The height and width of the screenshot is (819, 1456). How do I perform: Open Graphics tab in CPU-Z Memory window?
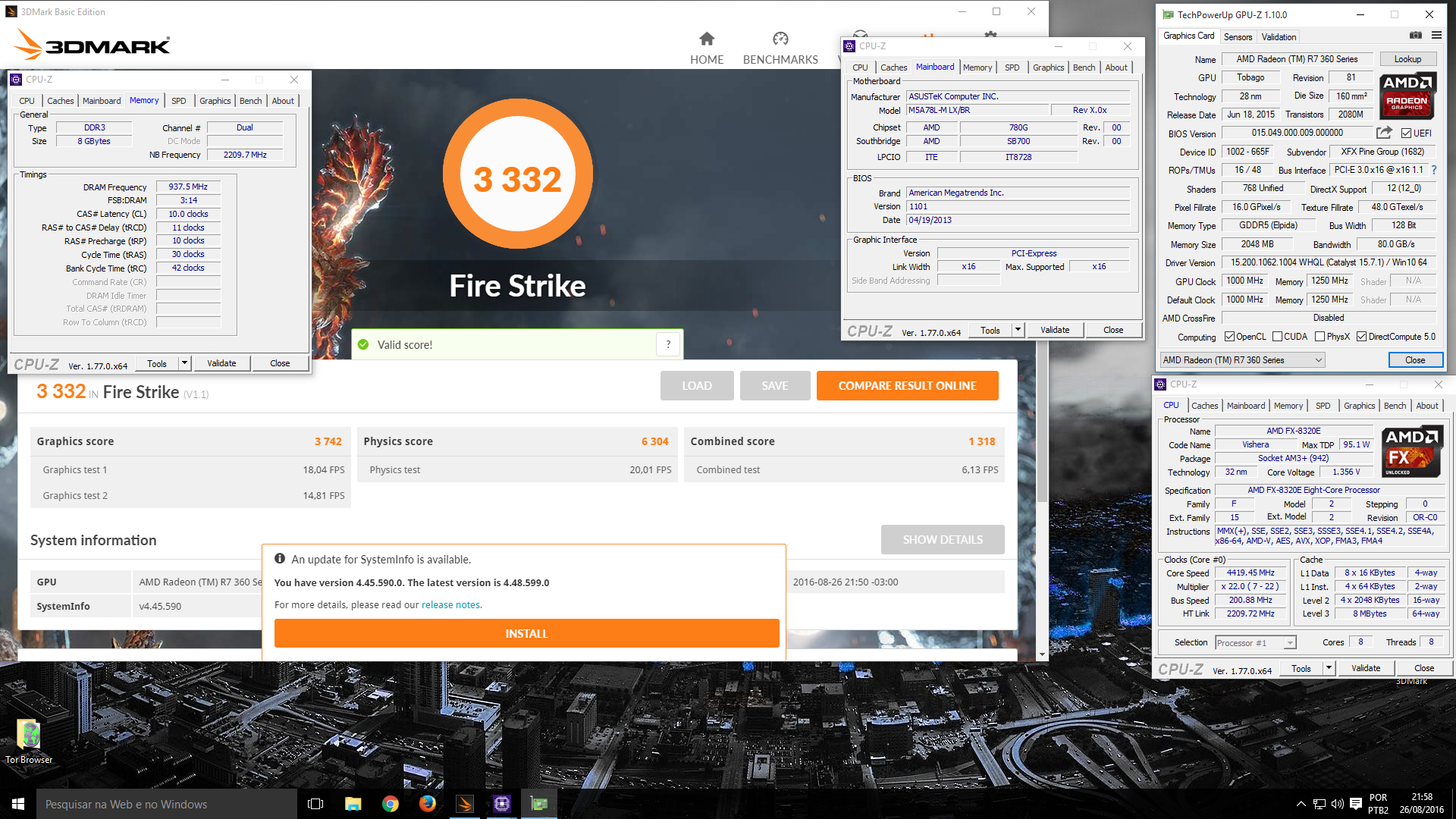click(x=215, y=101)
